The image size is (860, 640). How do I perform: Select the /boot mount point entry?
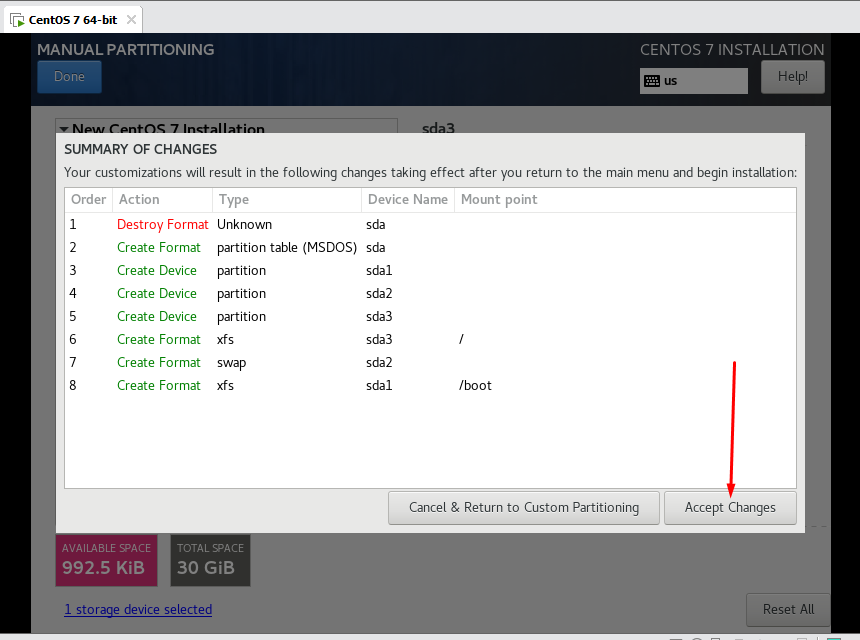point(475,386)
